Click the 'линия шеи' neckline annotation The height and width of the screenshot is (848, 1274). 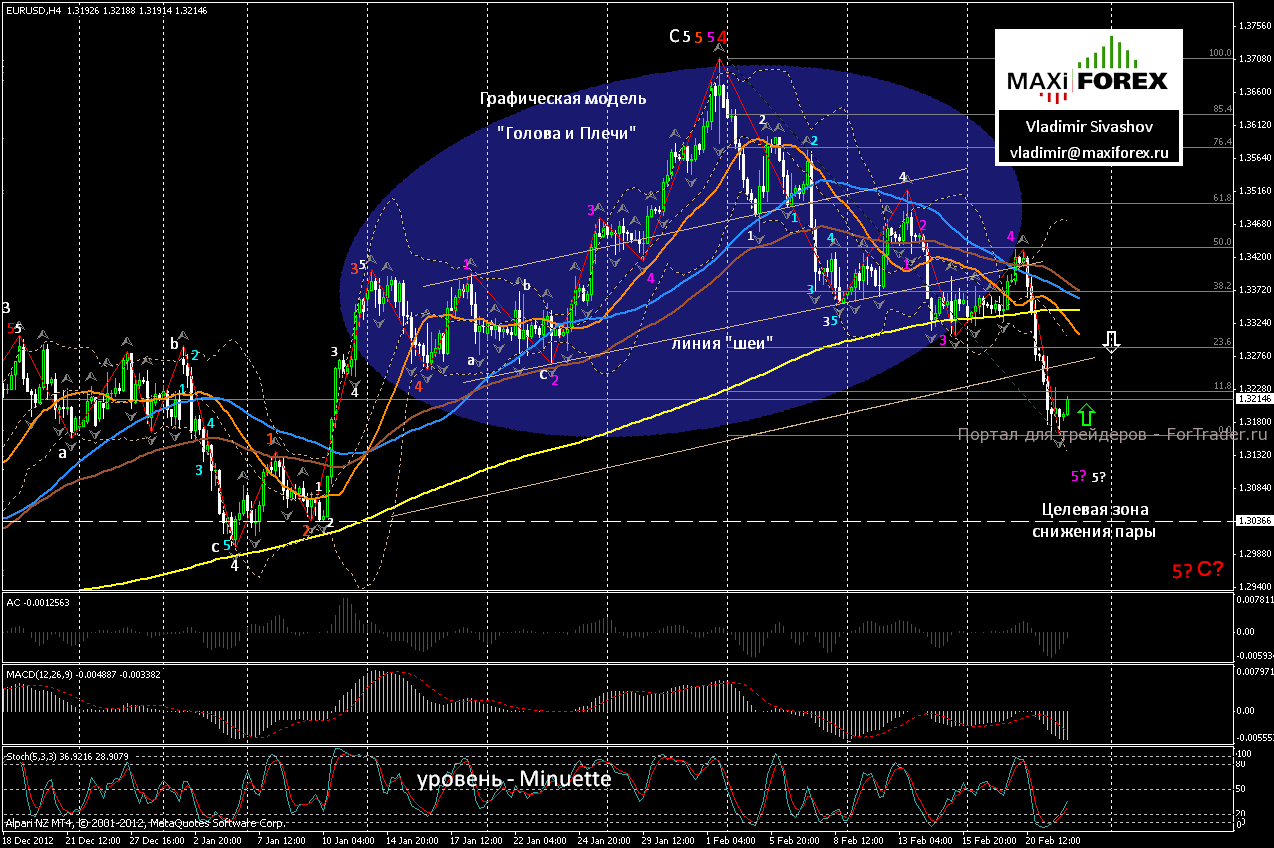tap(722, 342)
